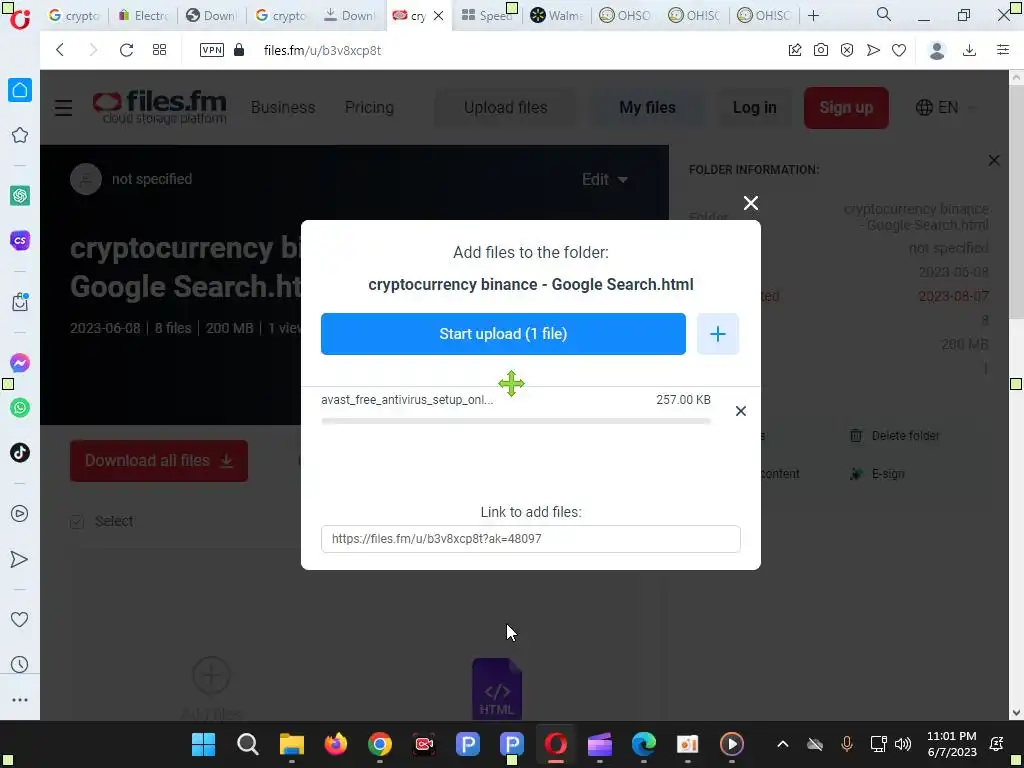Click Start upload (1 file)
This screenshot has width=1024, height=768.
(504, 334)
